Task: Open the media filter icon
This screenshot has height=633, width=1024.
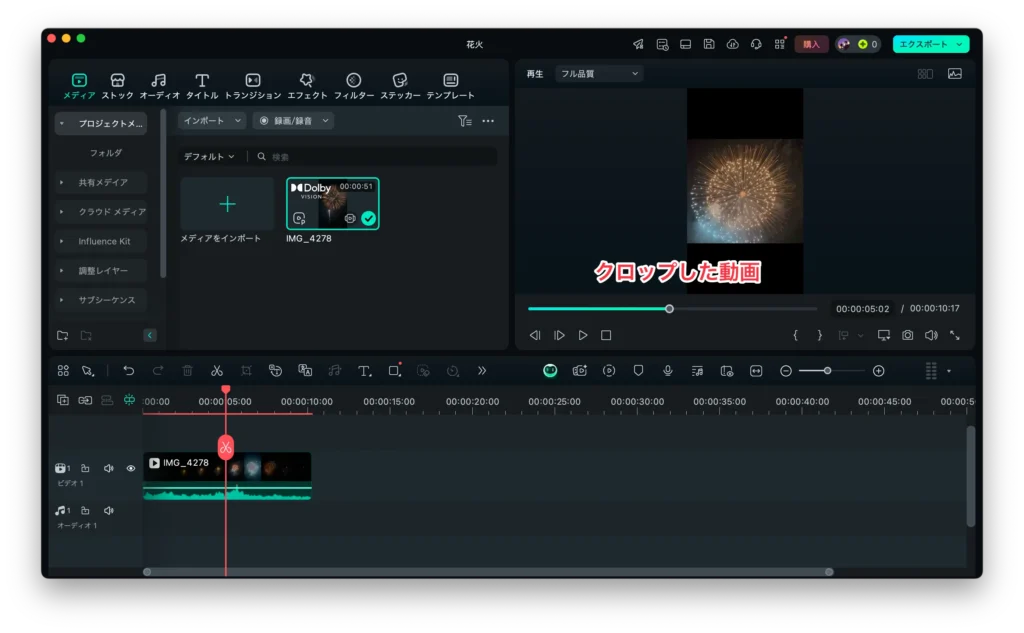Action: (x=464, y=121)
